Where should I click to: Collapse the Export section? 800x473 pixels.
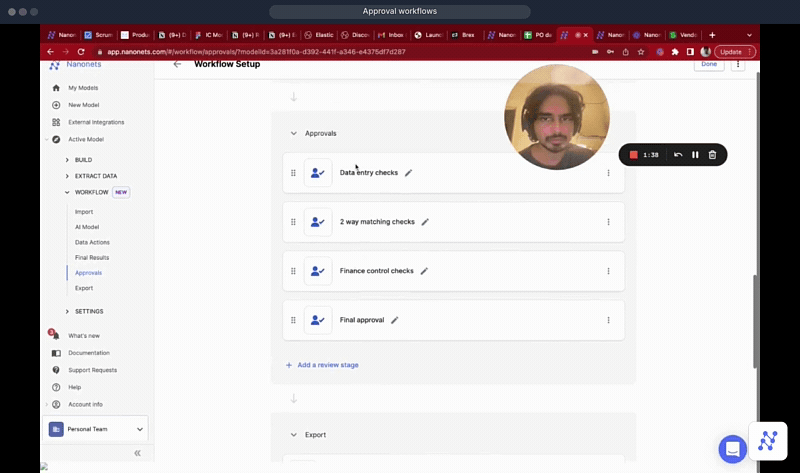[294, 435]
